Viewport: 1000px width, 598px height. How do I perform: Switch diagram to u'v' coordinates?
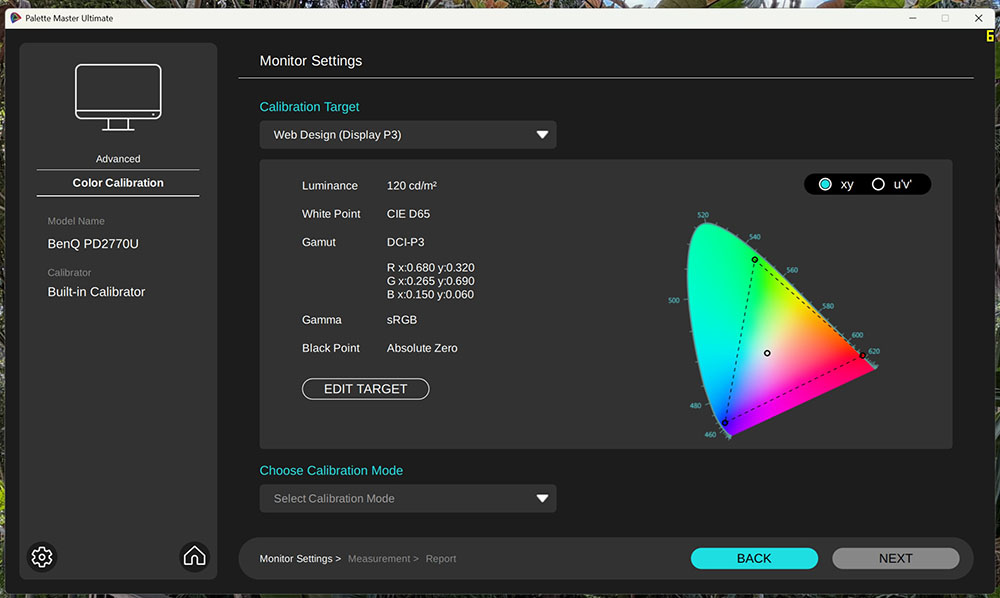coord(878,184)
